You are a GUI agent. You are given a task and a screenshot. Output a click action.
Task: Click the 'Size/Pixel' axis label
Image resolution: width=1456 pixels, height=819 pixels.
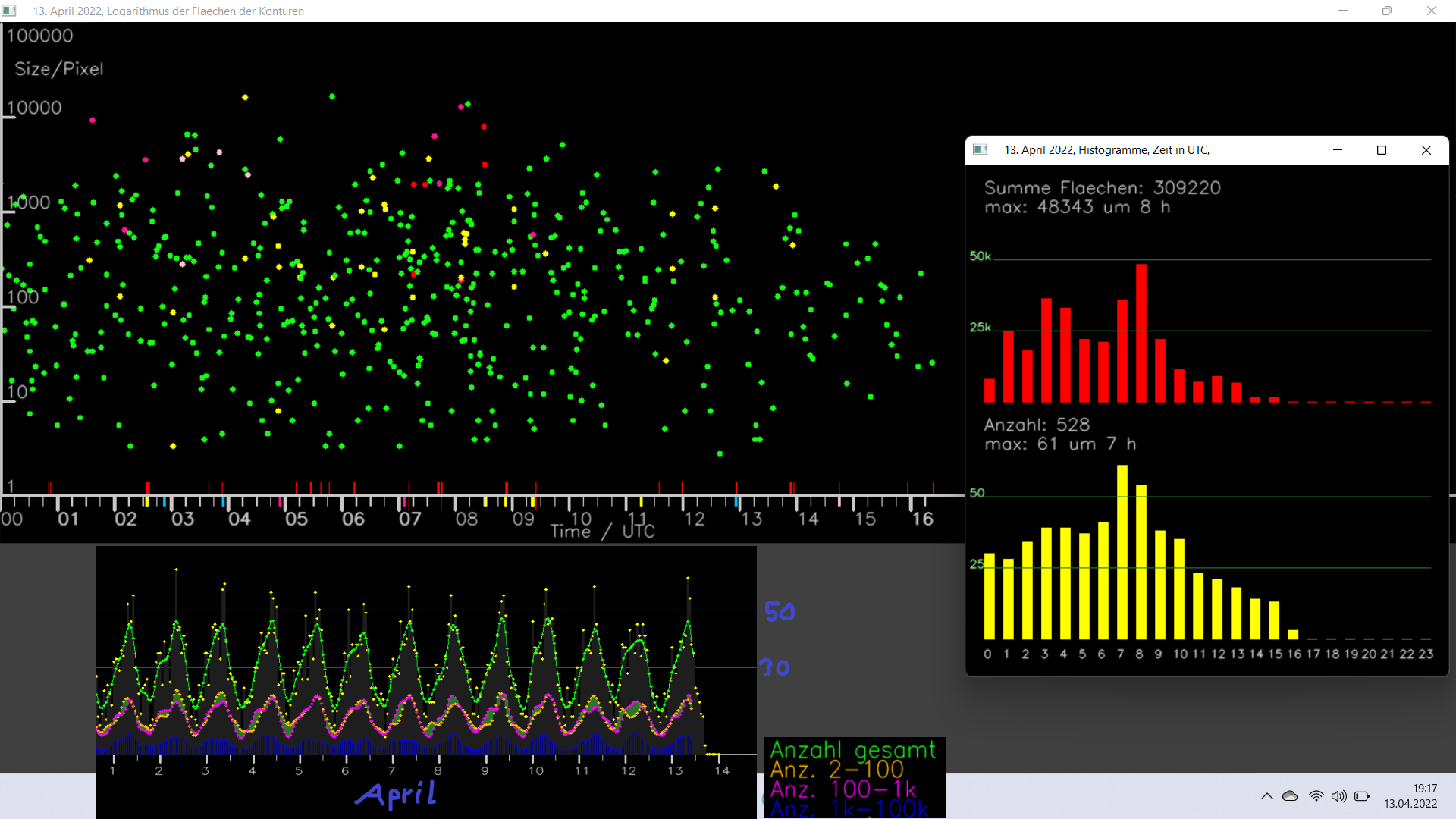[x=59, y=69]
